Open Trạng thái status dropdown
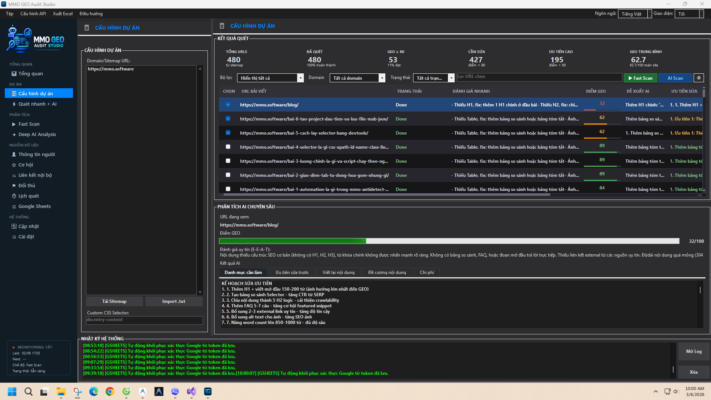Screen dimensions: 711x400 tap(433, 78)
